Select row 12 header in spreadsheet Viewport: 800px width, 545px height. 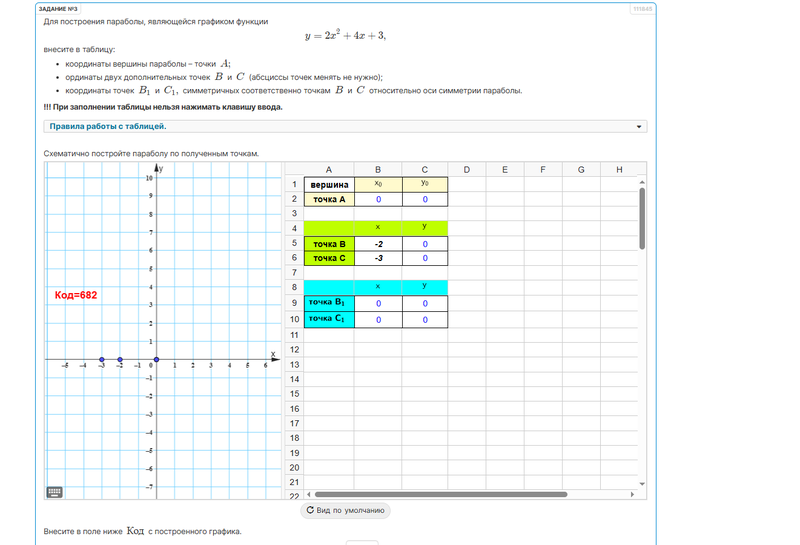[294, 350]
